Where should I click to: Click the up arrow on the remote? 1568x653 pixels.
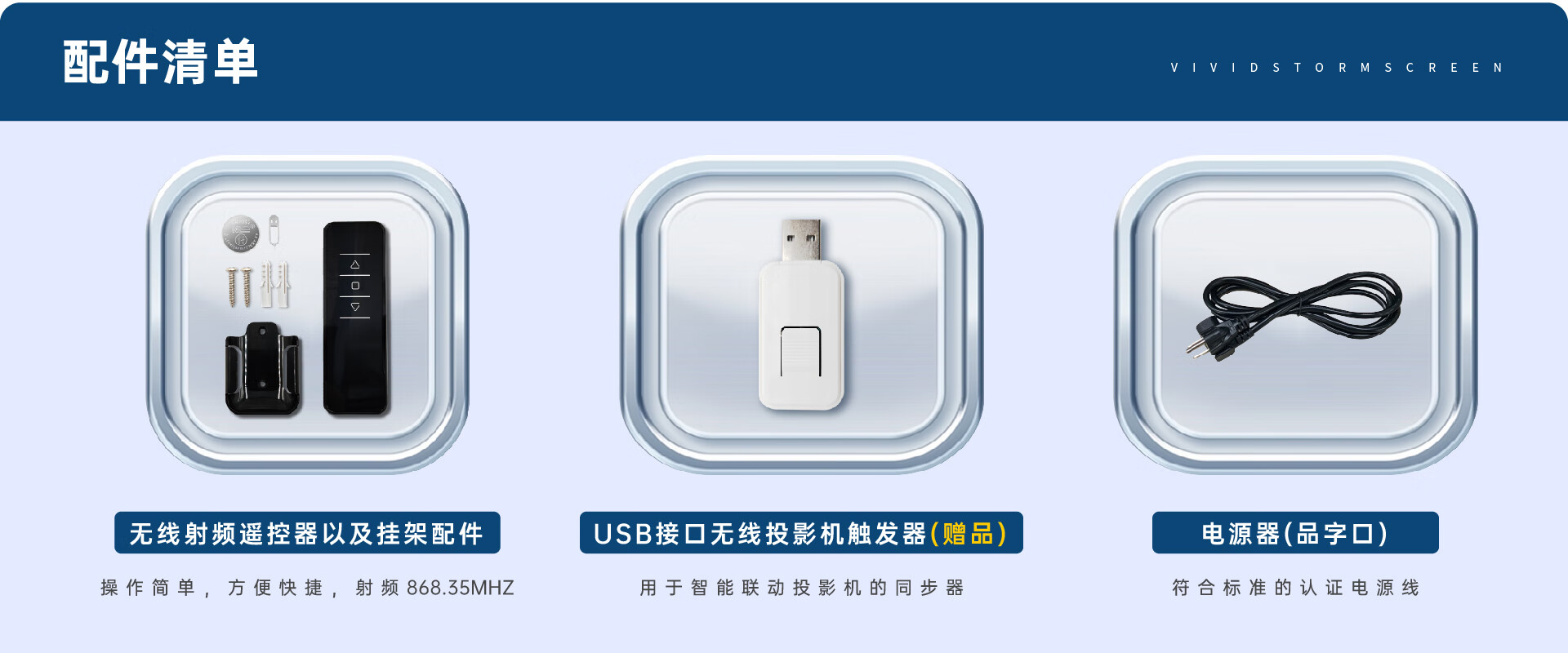pyautogui.click(x=355, y=264)
